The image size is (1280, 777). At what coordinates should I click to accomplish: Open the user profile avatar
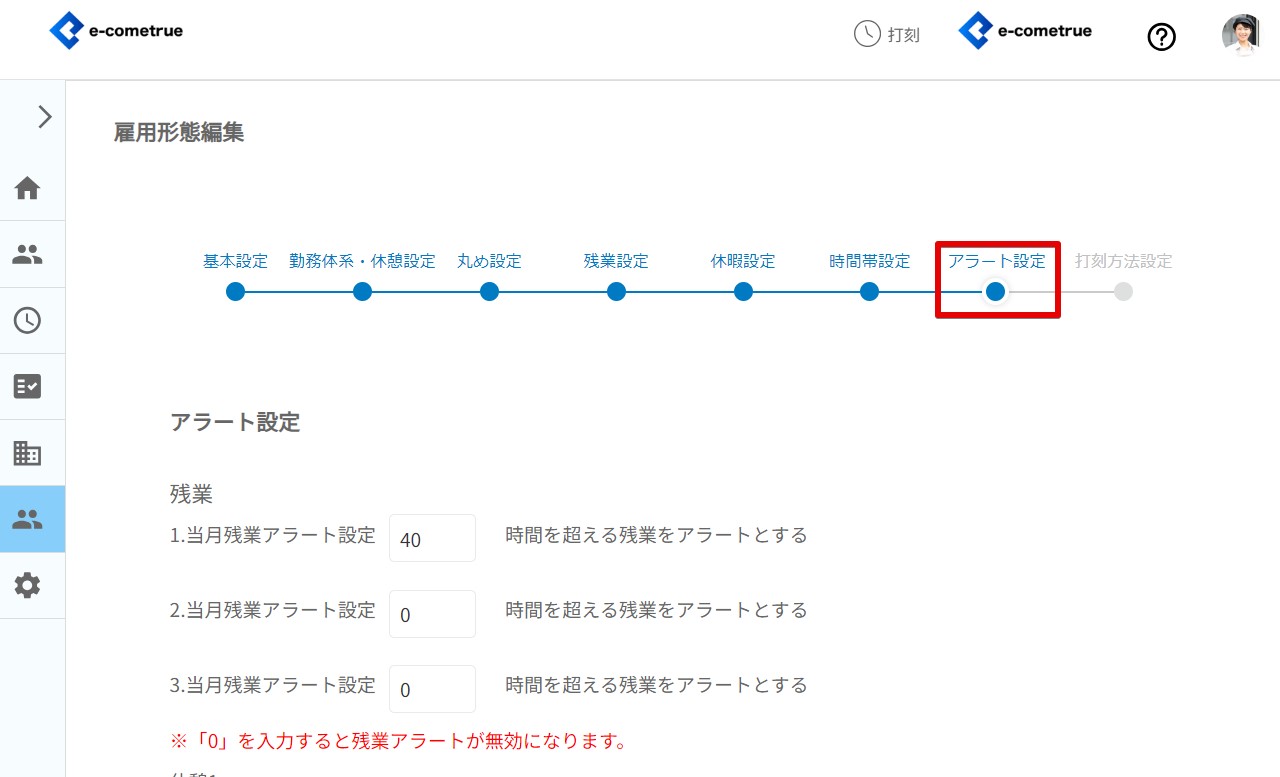pos(1241,35)
